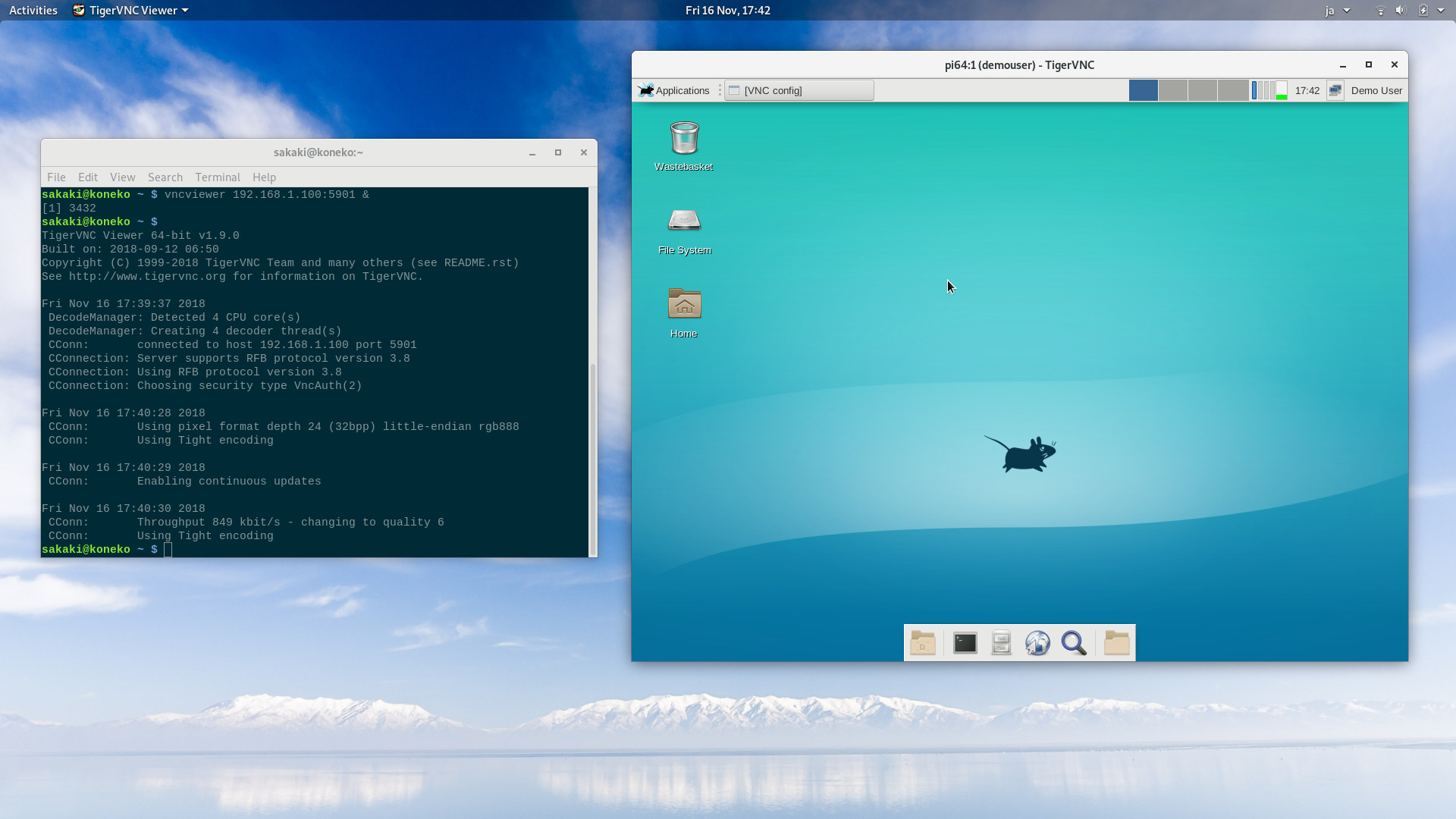
Task: Click the Demo User panel button
Action: [1376, 90]
